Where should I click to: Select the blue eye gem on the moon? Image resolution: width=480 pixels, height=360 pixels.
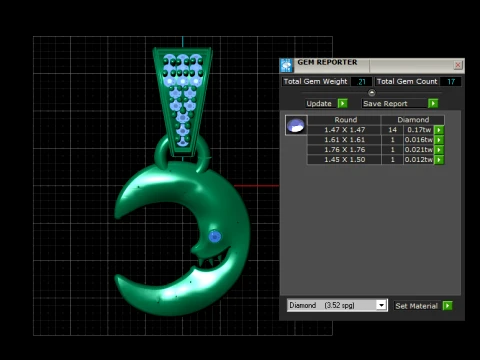click(x=215, y=236)
